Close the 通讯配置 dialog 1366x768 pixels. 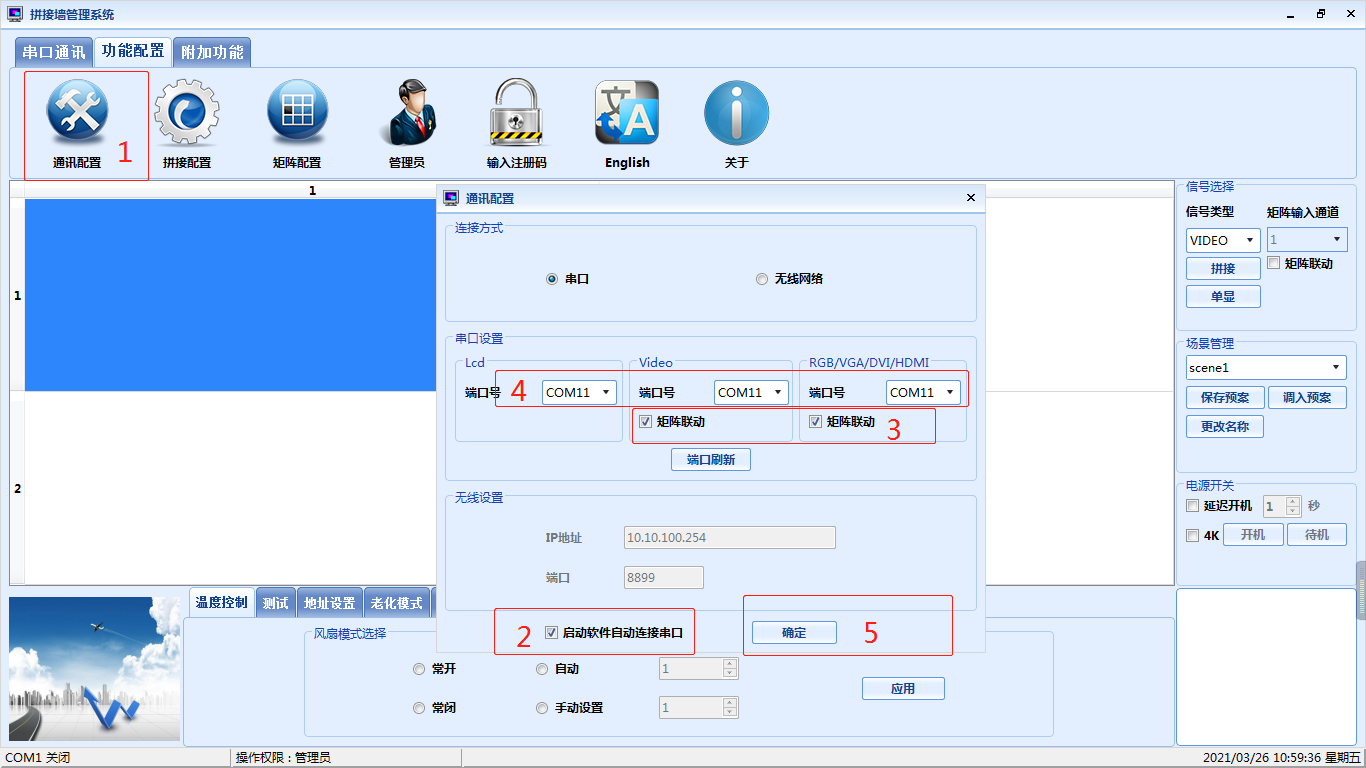tap(970, 198)
